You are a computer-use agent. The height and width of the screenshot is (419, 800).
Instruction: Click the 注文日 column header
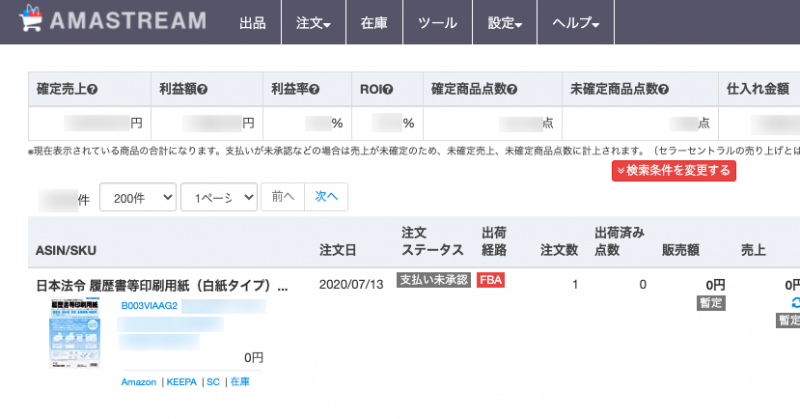[337, 250]
